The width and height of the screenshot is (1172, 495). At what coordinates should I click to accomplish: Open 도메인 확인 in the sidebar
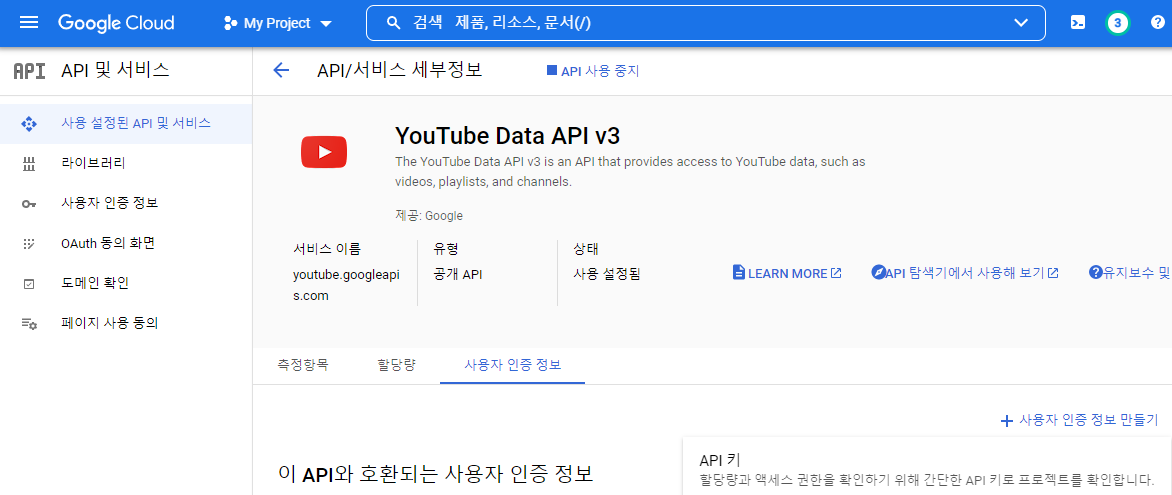coord(126,283)
